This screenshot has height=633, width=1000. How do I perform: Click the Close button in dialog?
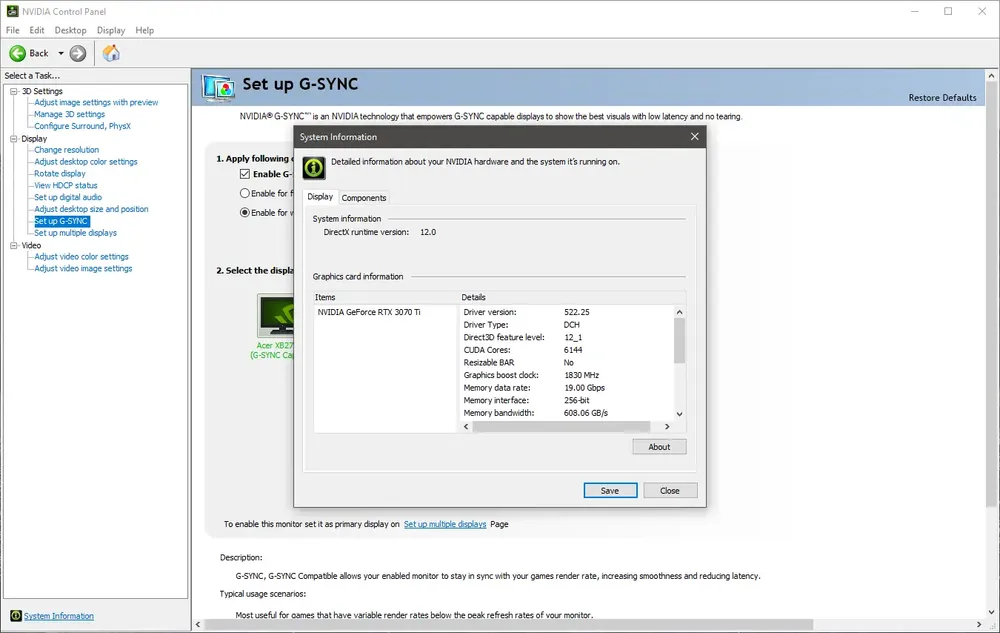click(x=670, y=490)
